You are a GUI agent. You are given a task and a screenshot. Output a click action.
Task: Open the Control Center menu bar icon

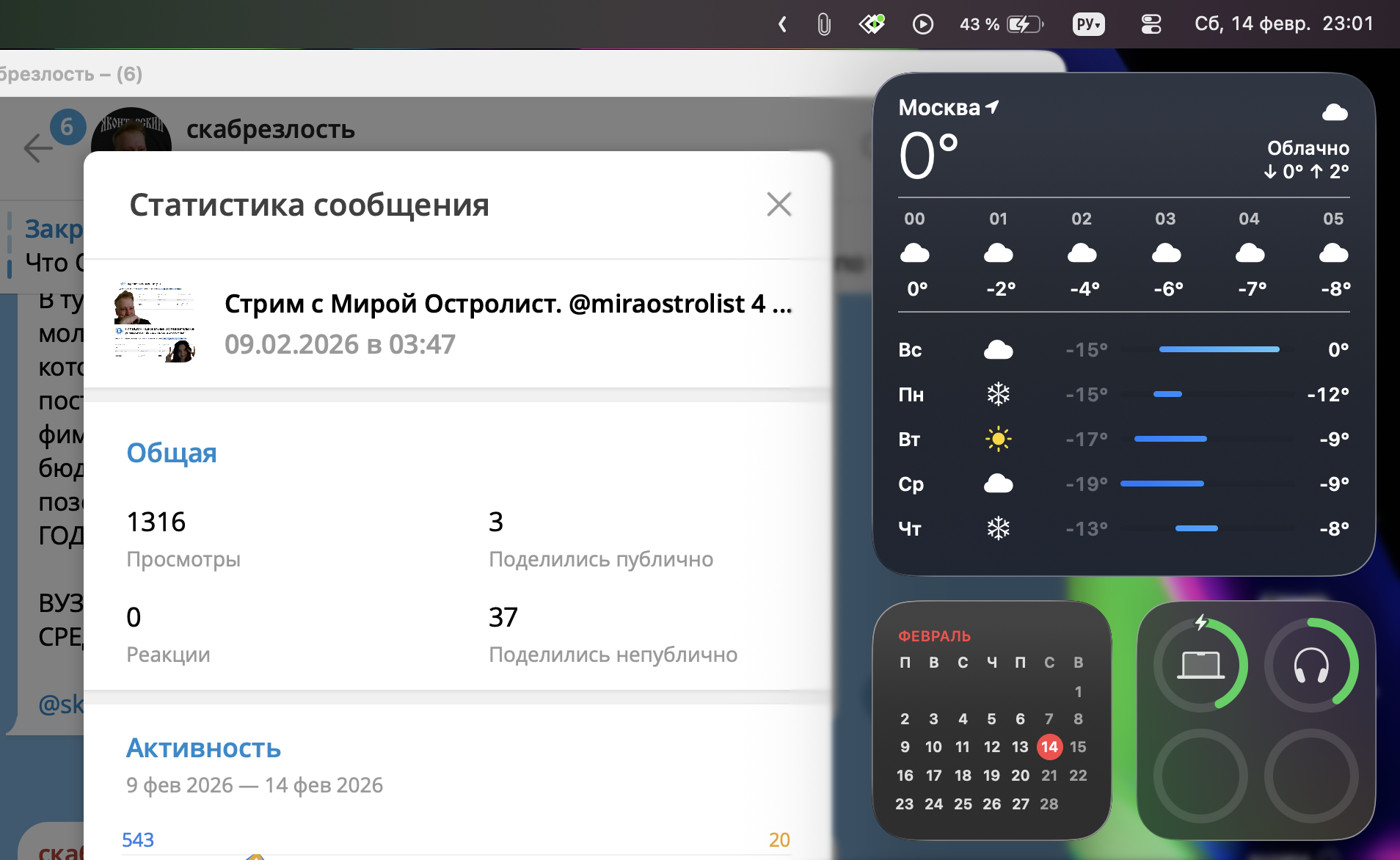pyautogui.click(x=1151, y=24)
